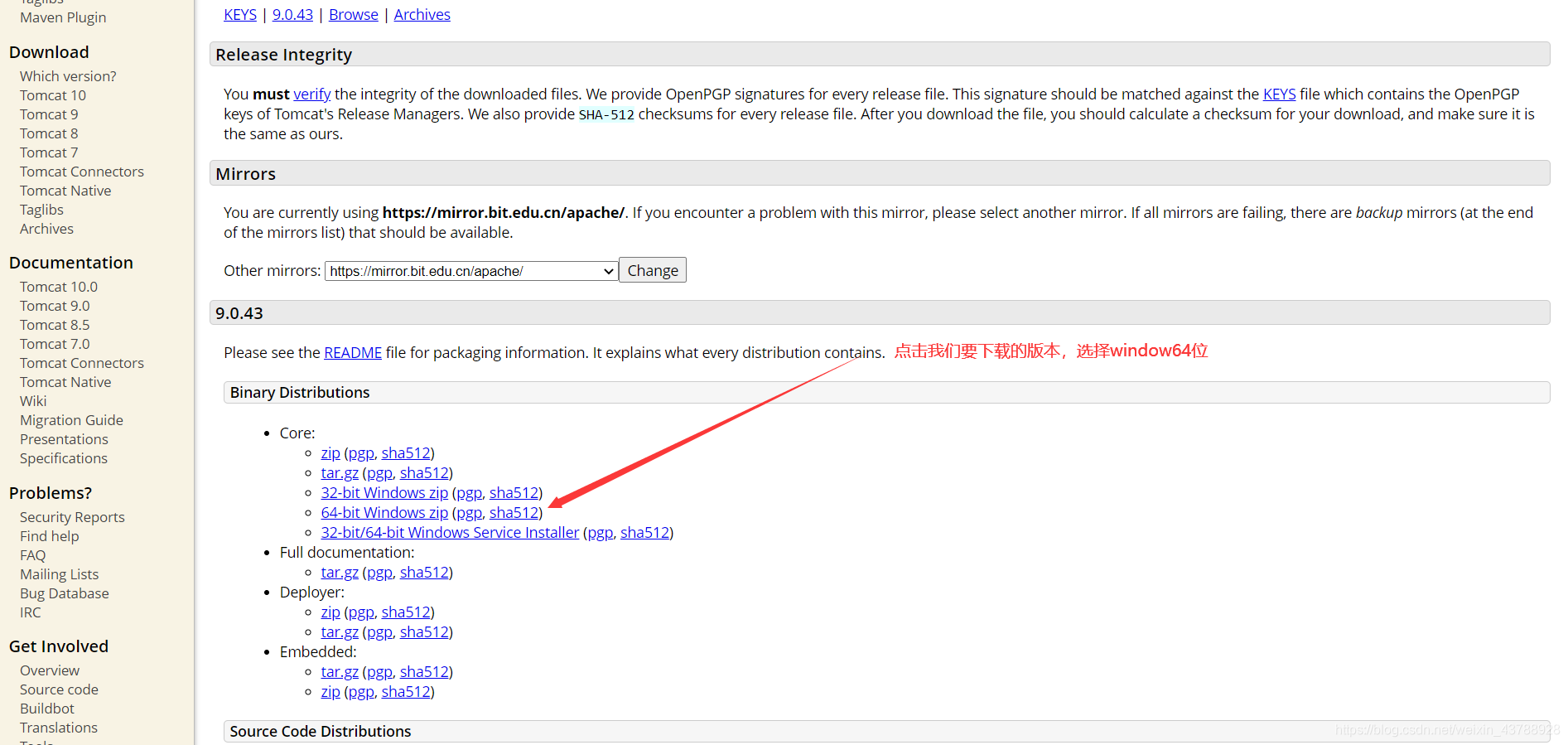This screenshot has width=1568, height=745.
Task: Go to Tomcat 7 download page
Action: (49, 152)
